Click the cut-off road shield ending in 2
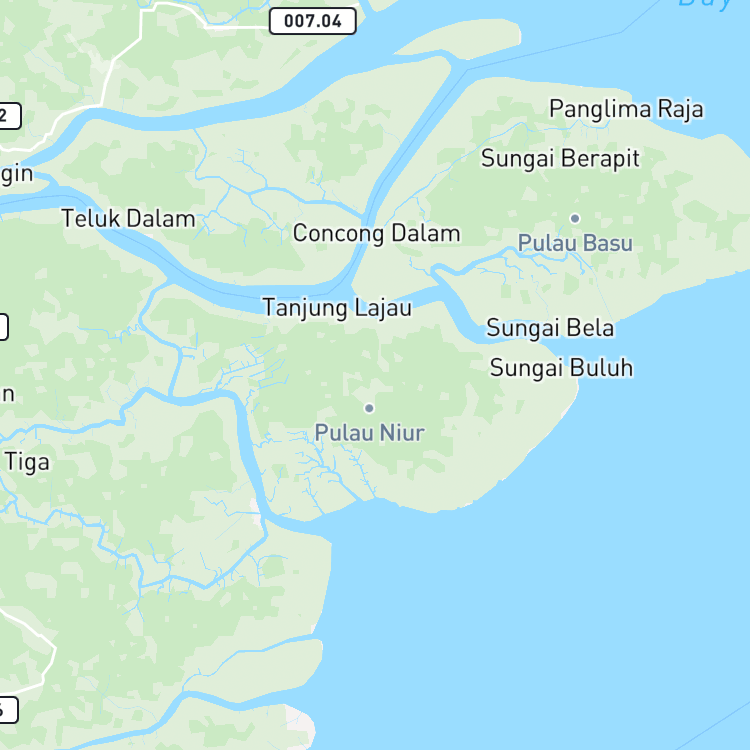 click(10, 116)
